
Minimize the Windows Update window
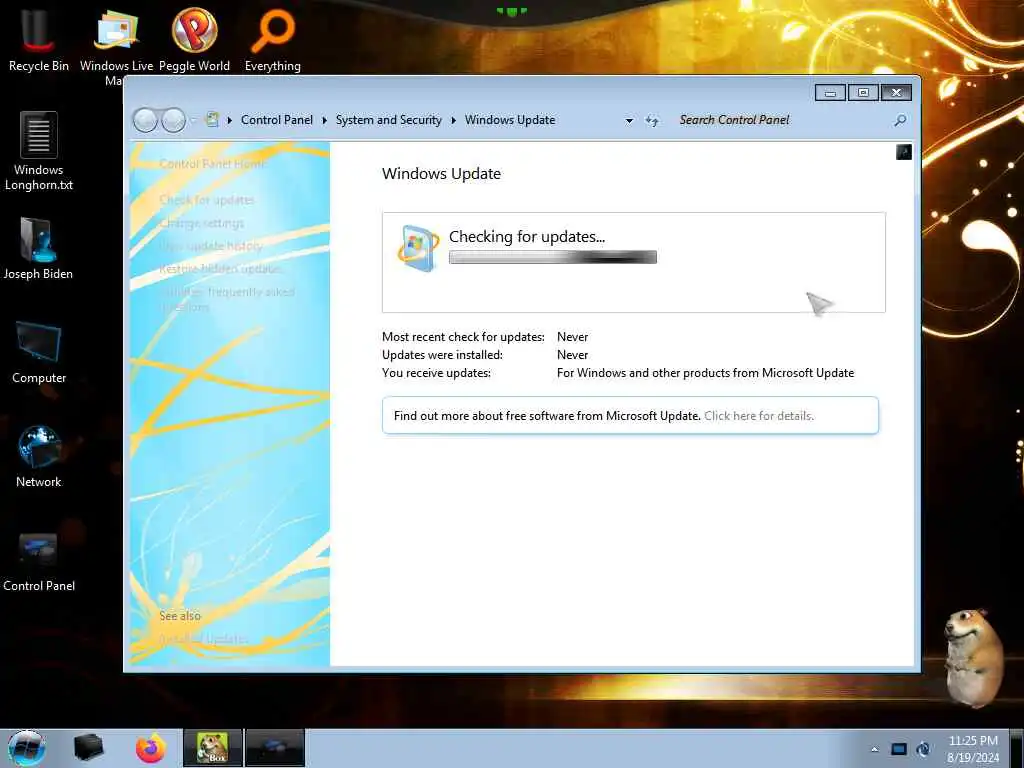click(x=830, y=93)
